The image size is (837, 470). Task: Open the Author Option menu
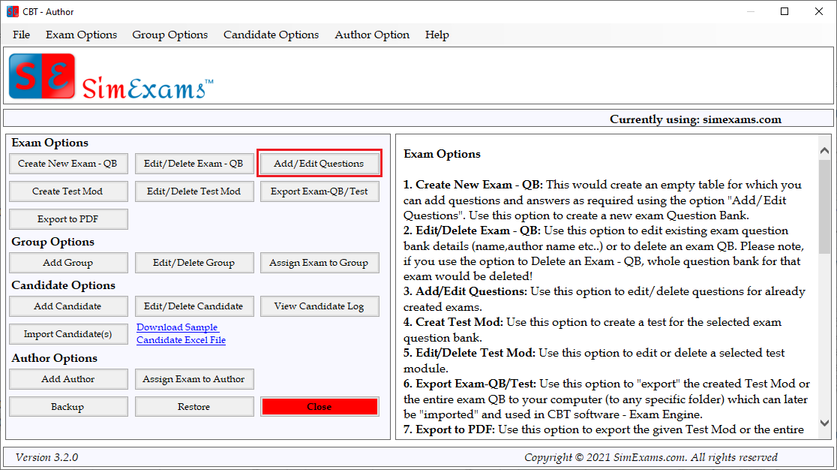pos(372,35)
